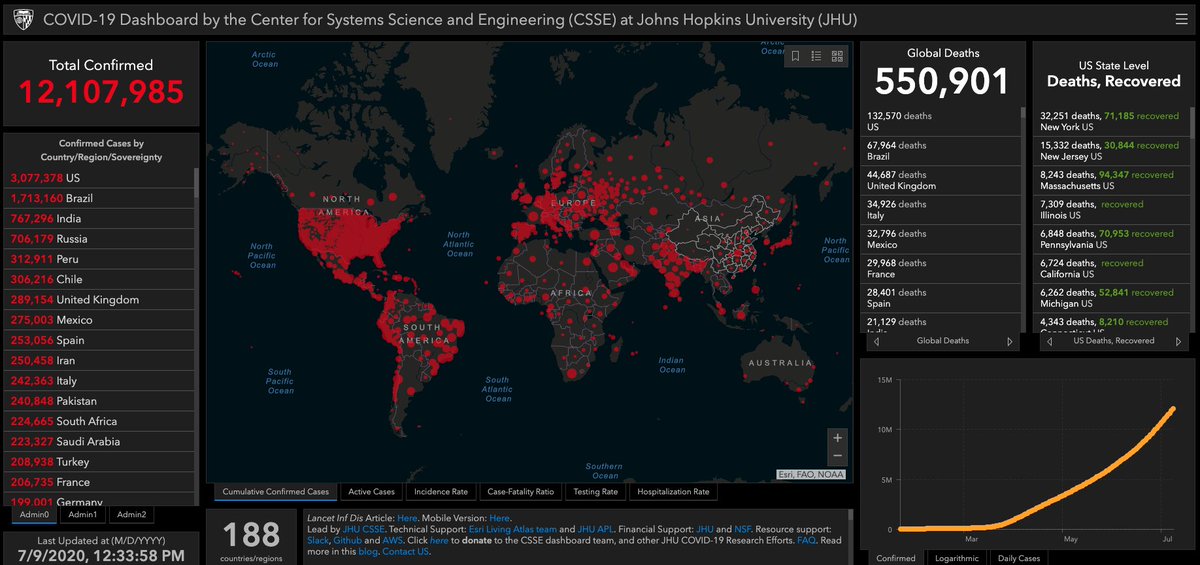Image resolution: width=1200 pixels, height=565 pixels.
Task: Open the Mobile Version 'Here' link
Action: (499, 518)
